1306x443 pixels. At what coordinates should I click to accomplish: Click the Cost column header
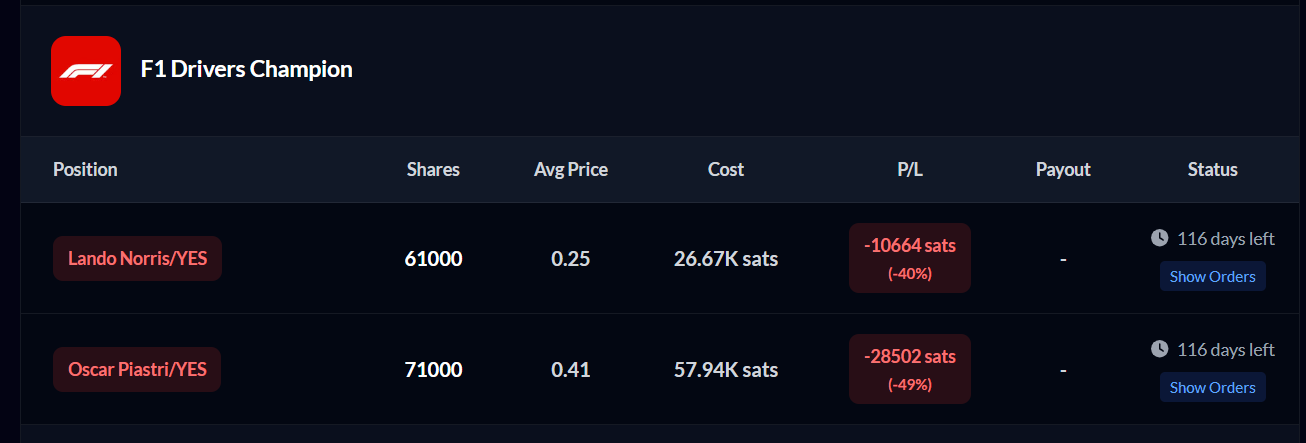[726, 169]
